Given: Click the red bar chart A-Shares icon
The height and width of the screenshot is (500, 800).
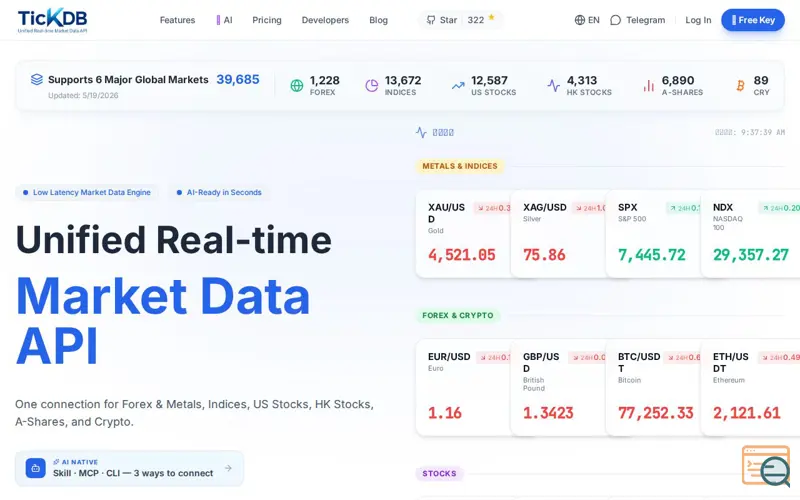Looking at the screenshot, I should click(648, 86).
